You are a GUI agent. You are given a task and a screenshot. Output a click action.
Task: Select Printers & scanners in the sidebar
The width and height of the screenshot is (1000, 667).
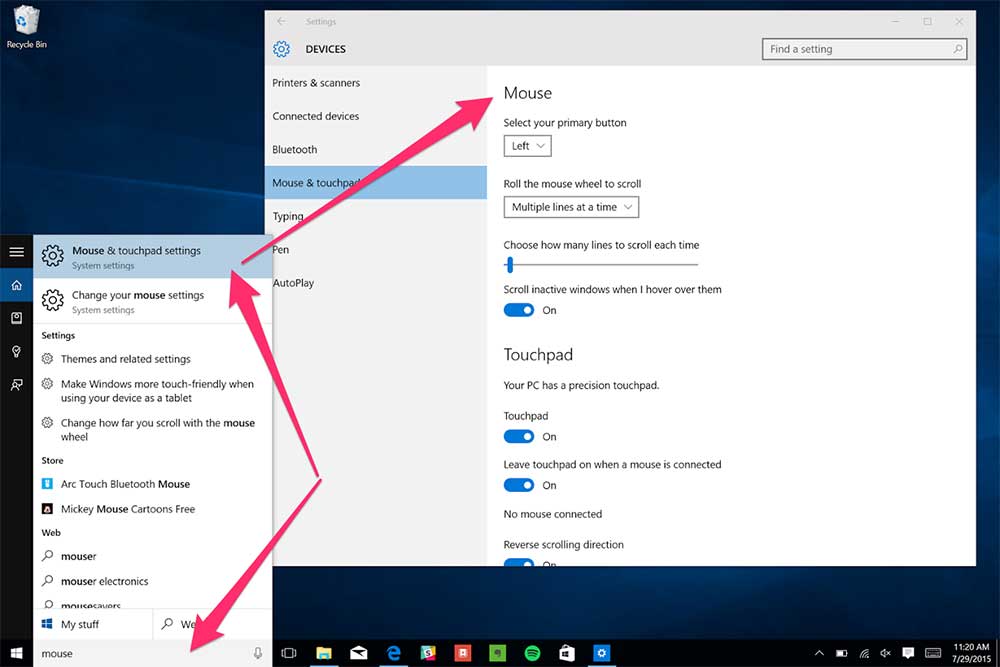316,83
